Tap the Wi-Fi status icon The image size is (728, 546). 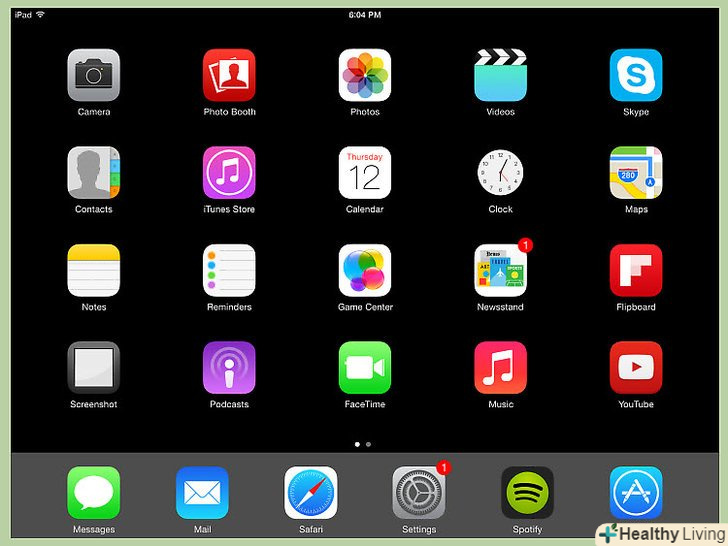[x=40, y=14]
